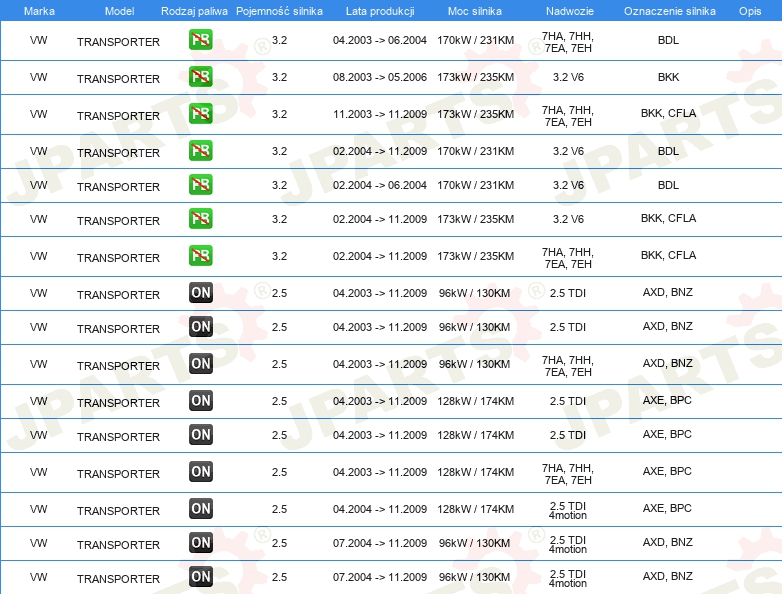Select the Lata produkcji column header
The image size is (782, 594).
coord(379,10)
